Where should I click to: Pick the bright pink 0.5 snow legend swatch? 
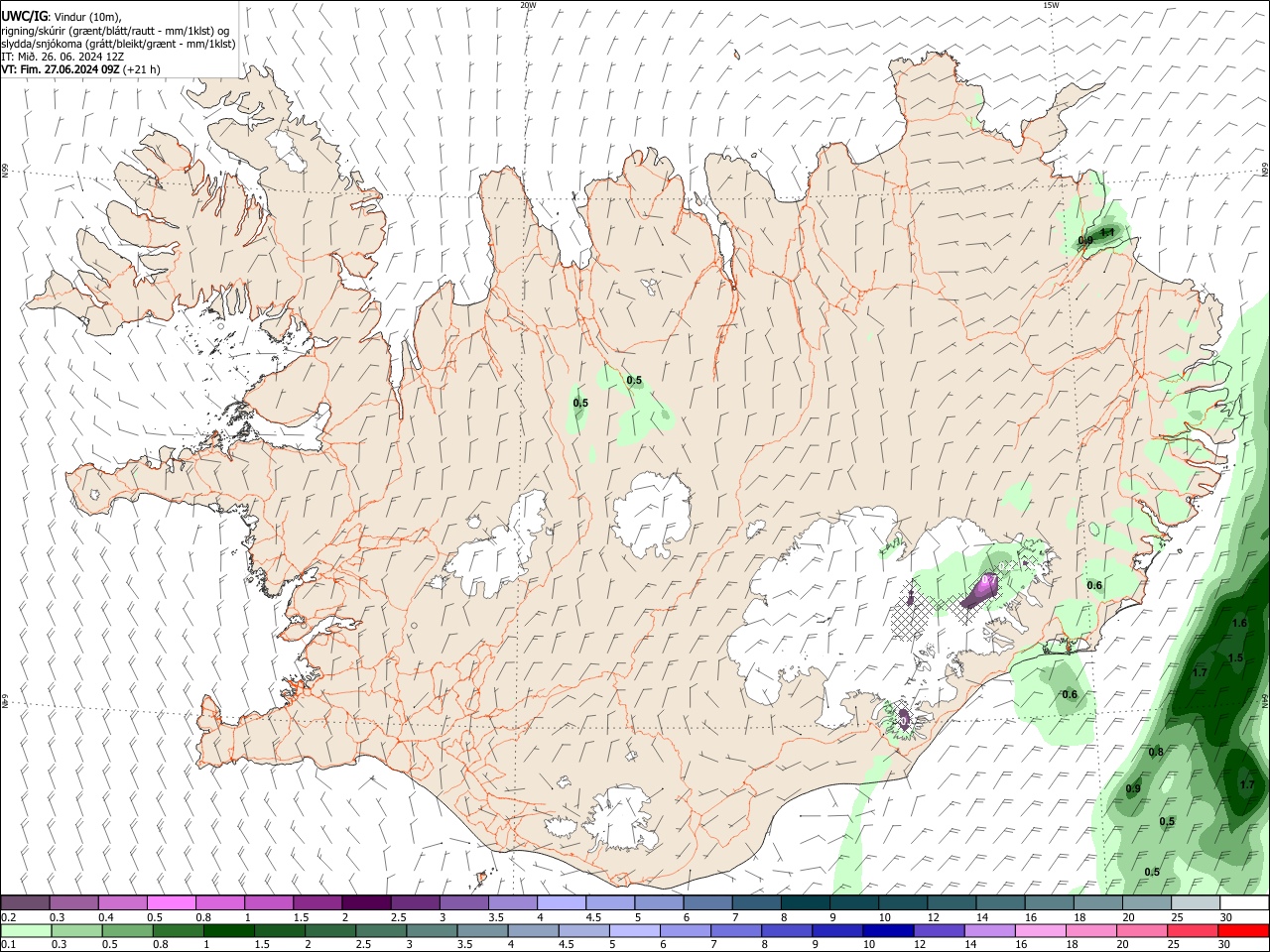171,903
